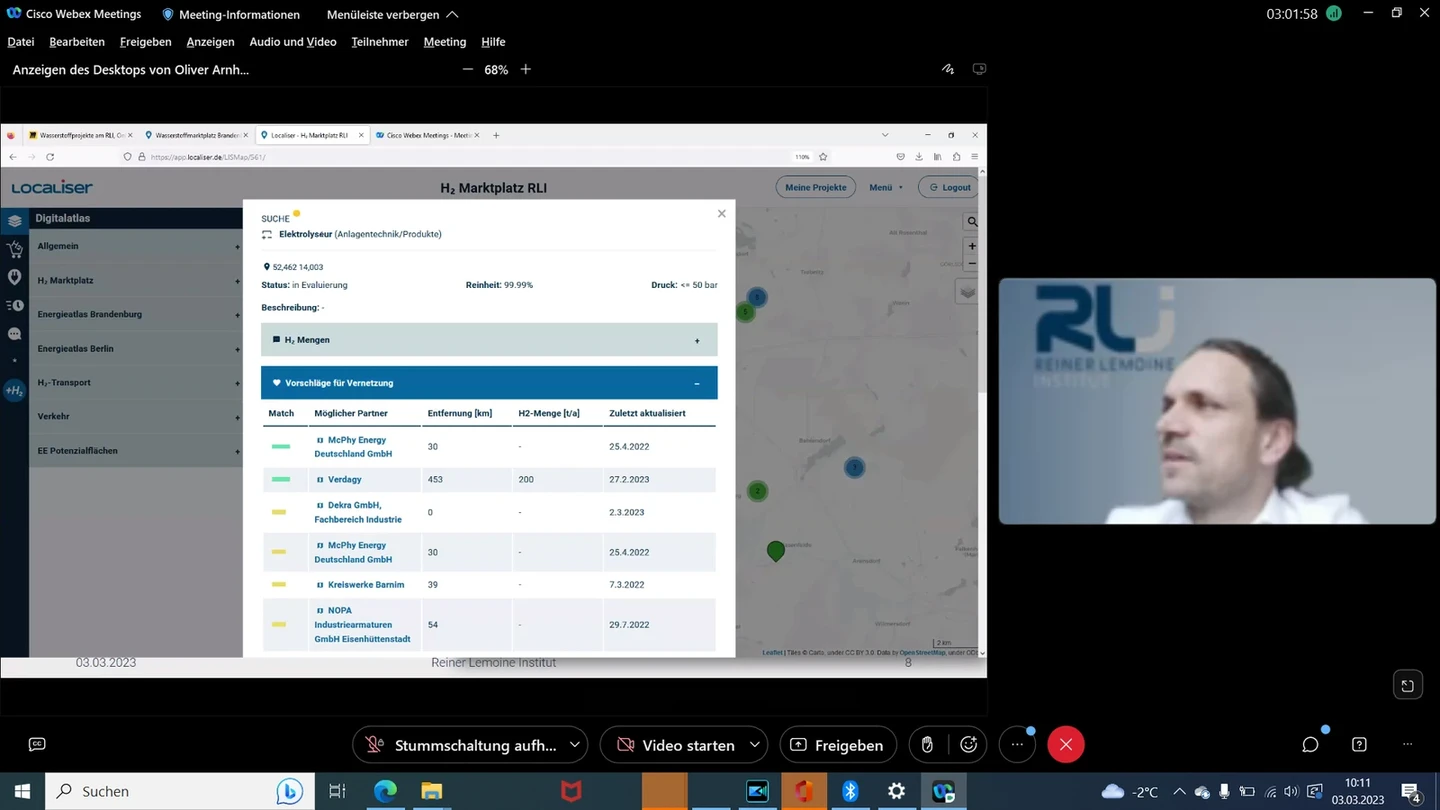Reload the shared Firefox page
The width and height of the screenshot is (1440, 810).
click(50, 157)
